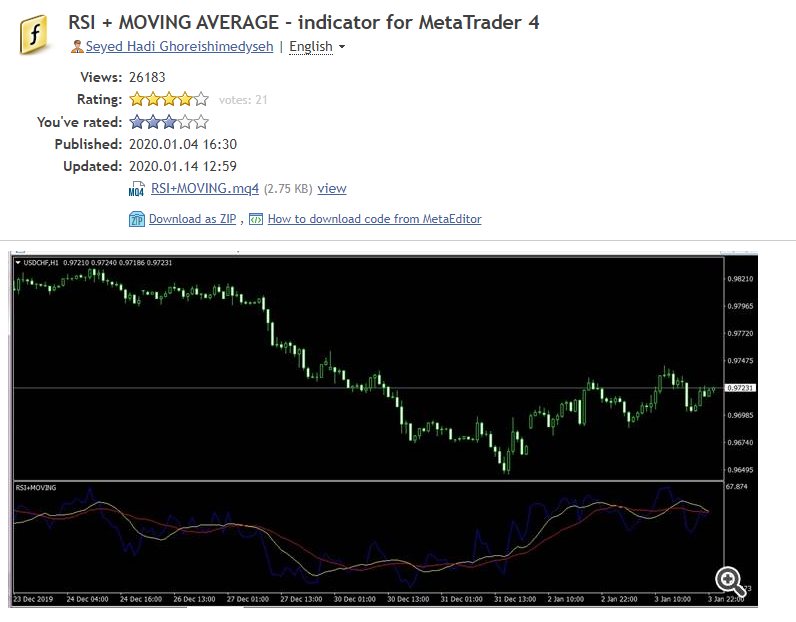Click the ZIP archive icon
The width and height of the screenshot is (796, 622).
coord(137,219)
